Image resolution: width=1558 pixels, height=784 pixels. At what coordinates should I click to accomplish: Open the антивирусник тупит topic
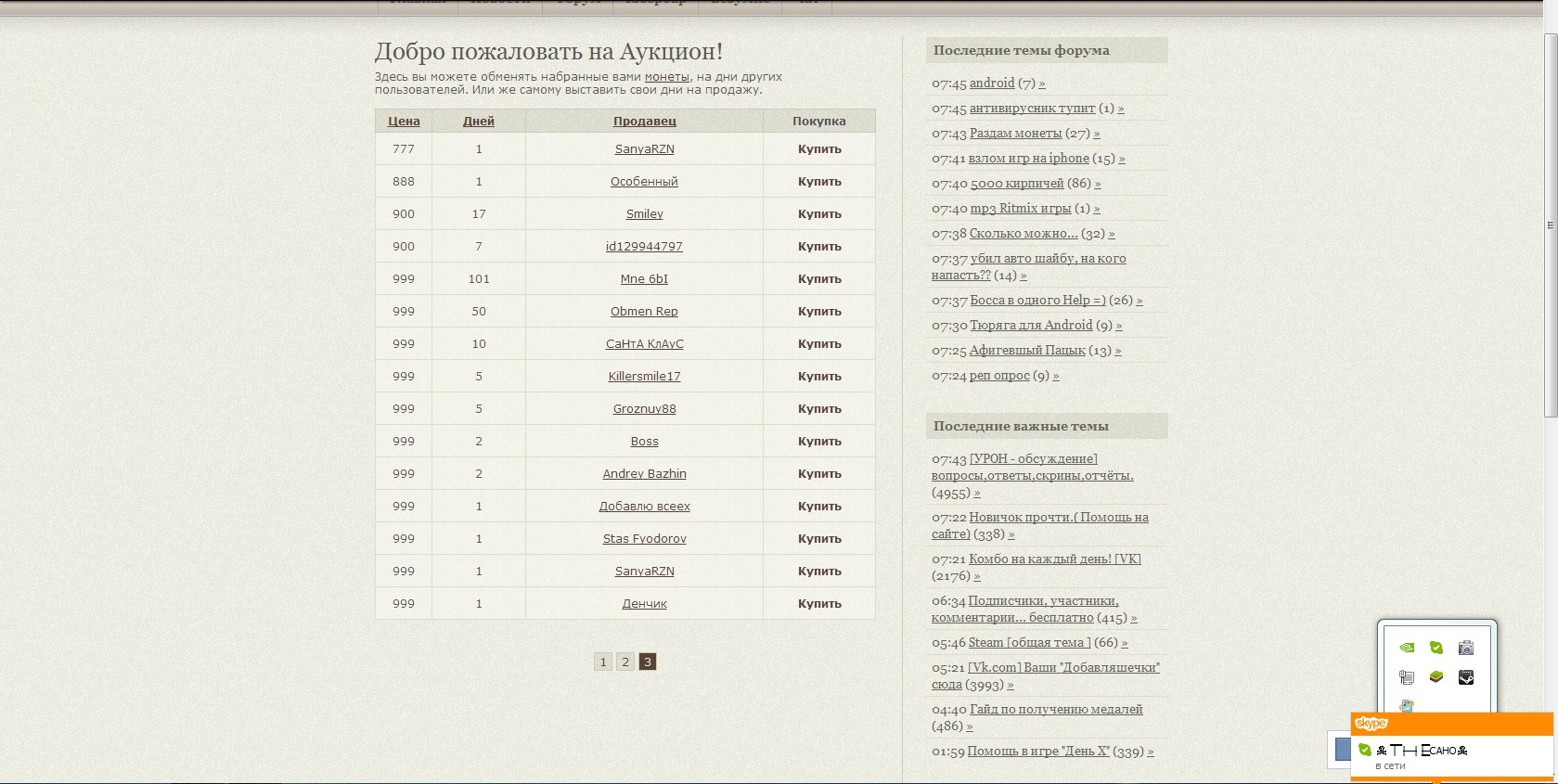tap(1032, 108)
